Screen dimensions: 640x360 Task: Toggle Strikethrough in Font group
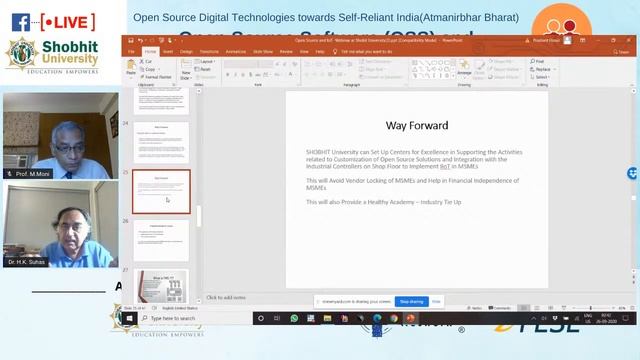258,74
